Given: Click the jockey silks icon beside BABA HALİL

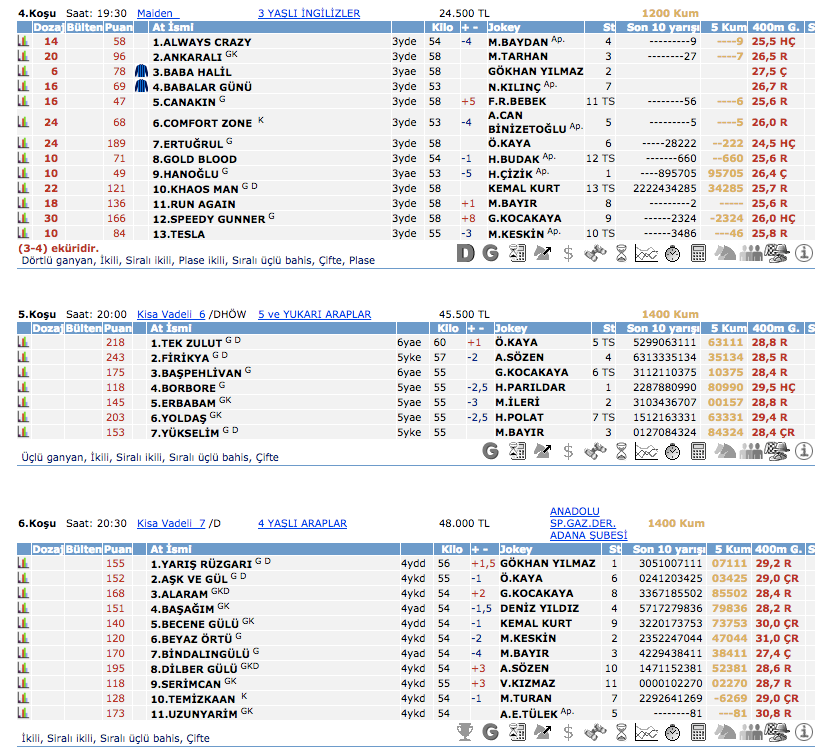Looking at the screenshot, I should click(141, 72).
